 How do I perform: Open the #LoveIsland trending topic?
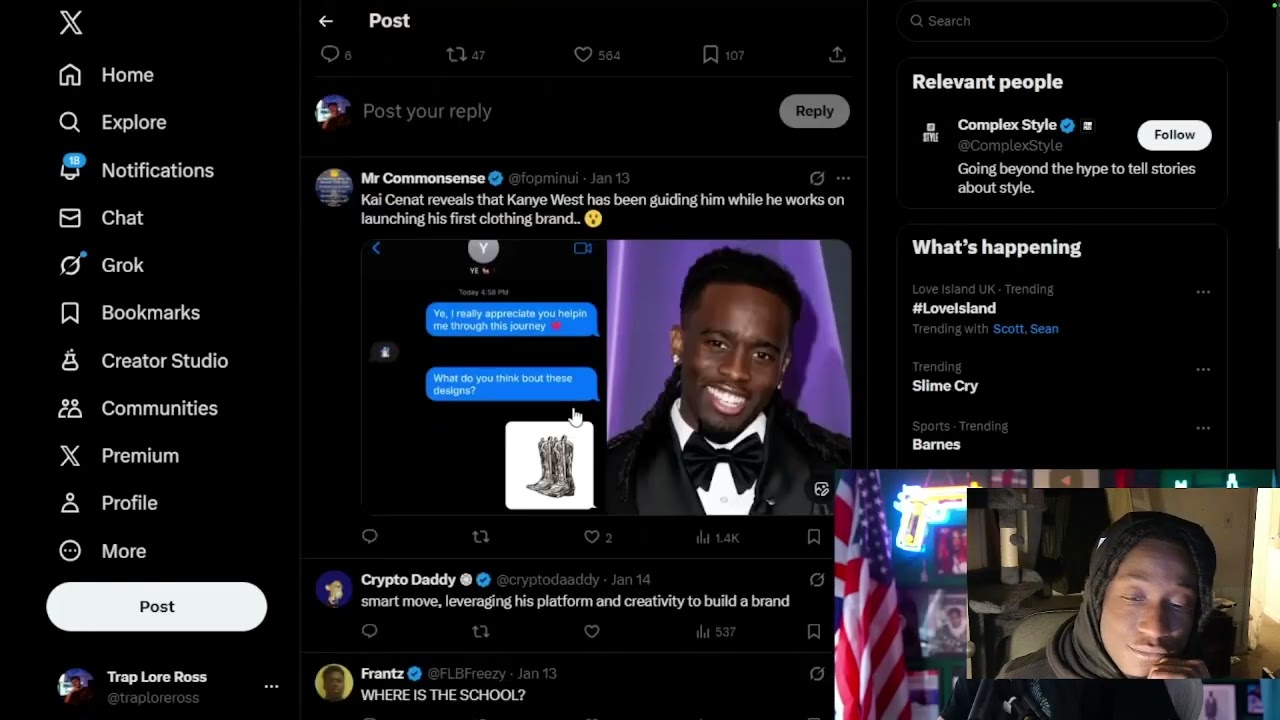pos(954,308)
